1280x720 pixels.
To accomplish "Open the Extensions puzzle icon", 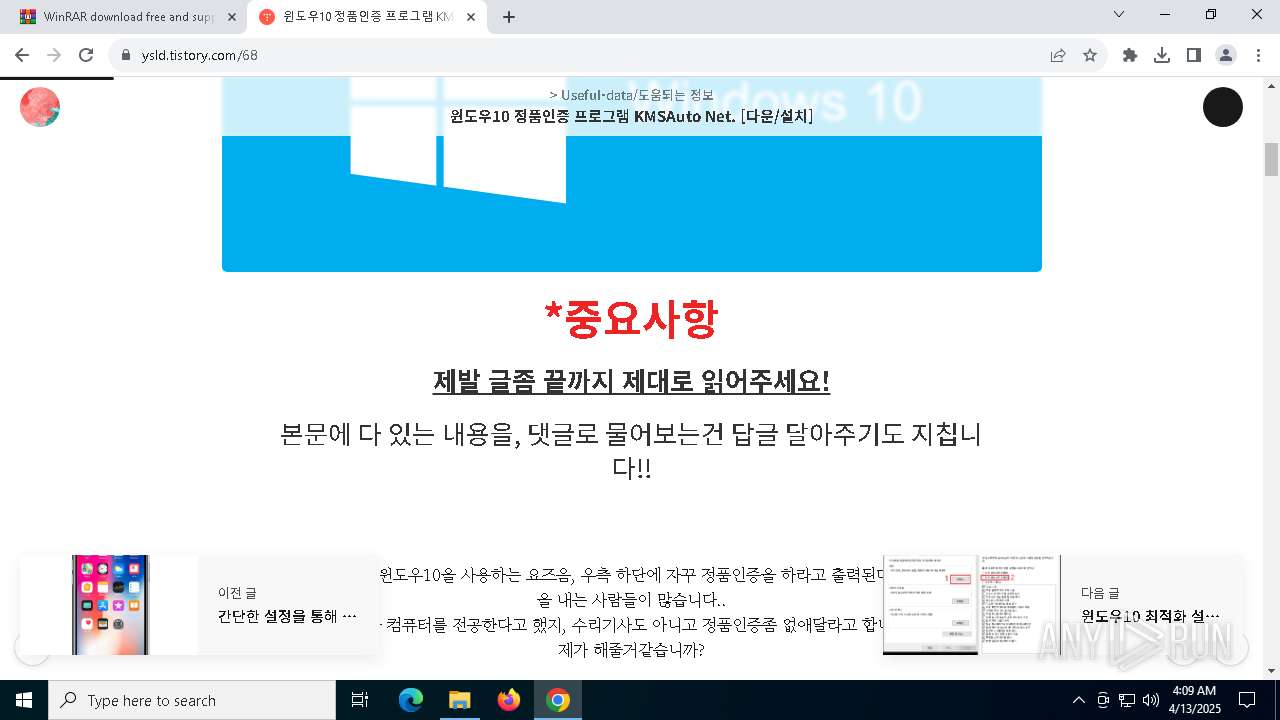I will 1130,55.
